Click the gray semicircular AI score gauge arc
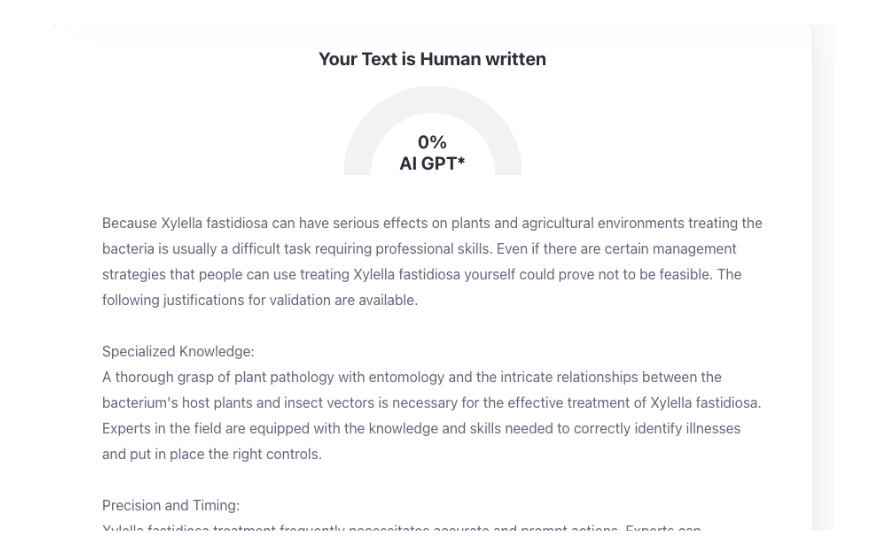The image size is (896, 536). coord(364,140)
